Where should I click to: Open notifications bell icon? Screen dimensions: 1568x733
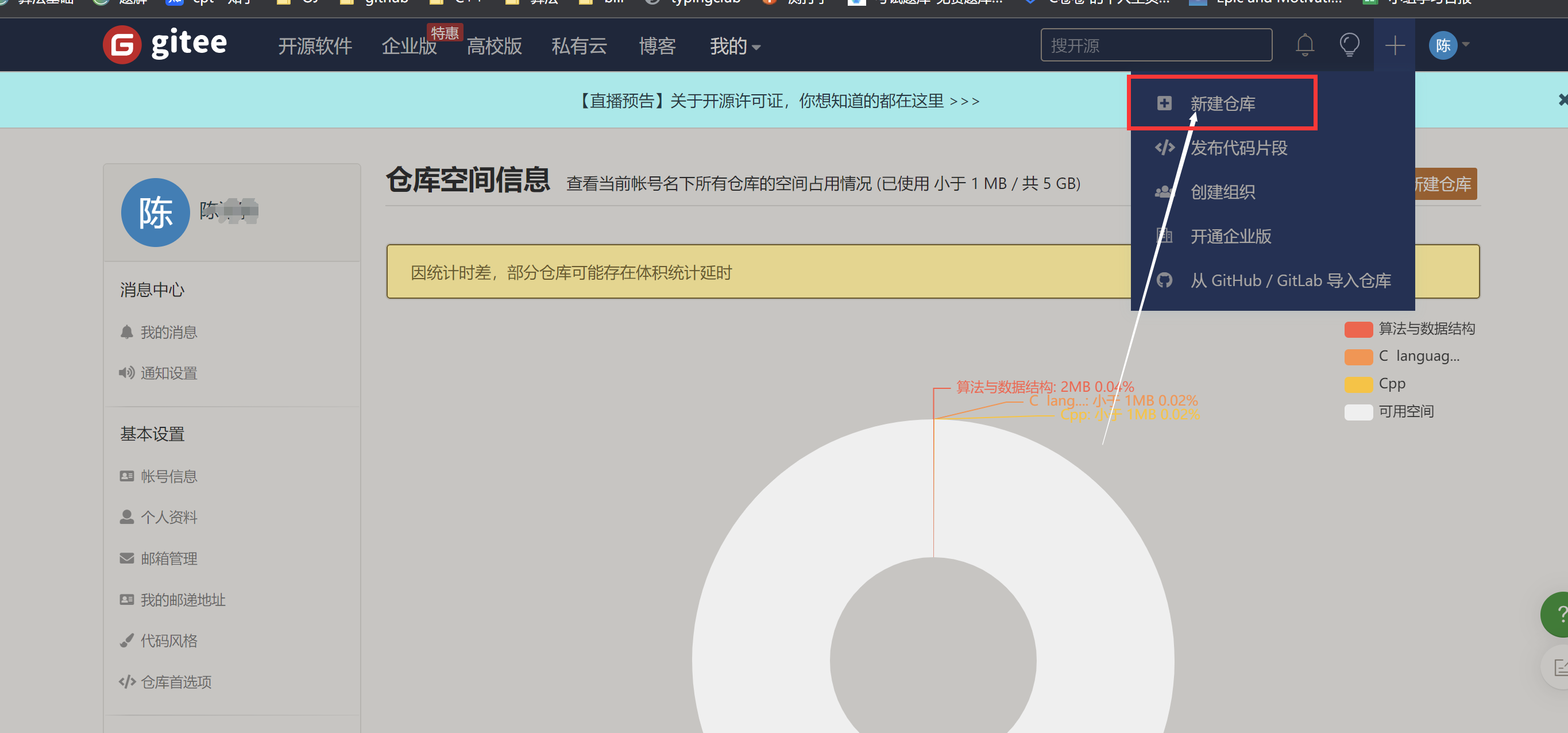click(1304, 44)
